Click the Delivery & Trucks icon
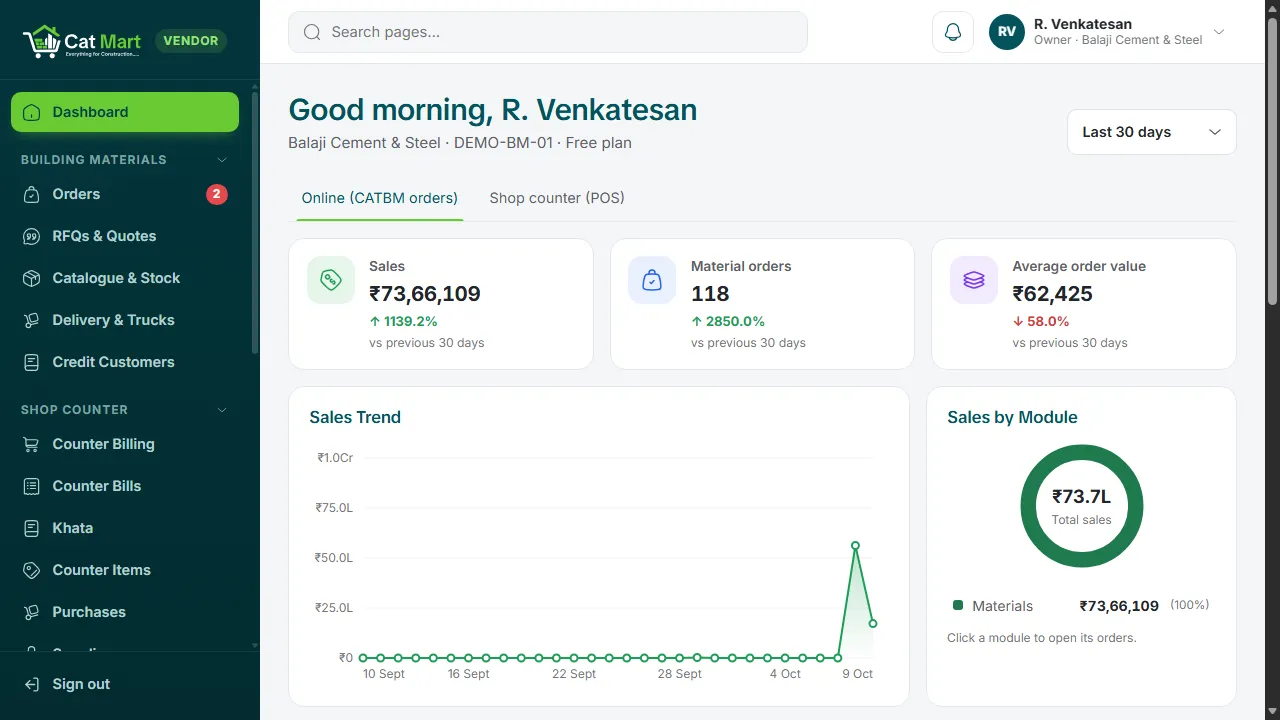Viewport: 1280px width, 720px height. pyautogui.click(x=32, y=320)
